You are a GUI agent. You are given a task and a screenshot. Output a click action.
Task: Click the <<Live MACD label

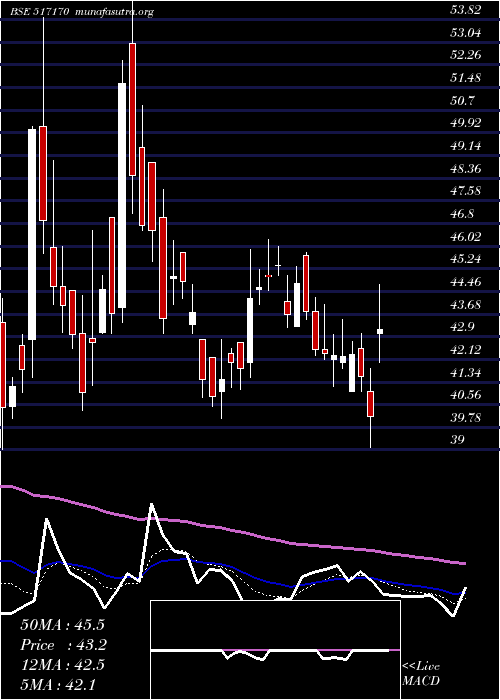point(421,674)
